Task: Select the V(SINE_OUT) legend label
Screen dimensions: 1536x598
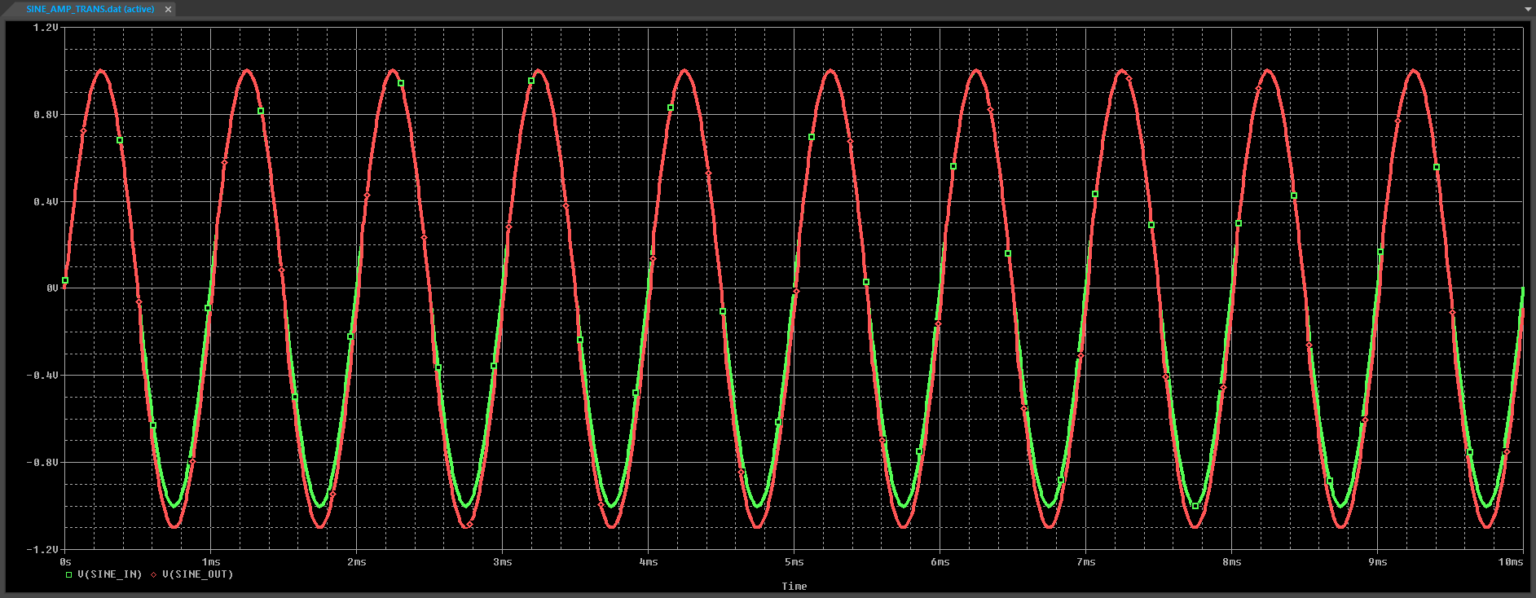Action: pyautogui.click(x=200, y=575)
